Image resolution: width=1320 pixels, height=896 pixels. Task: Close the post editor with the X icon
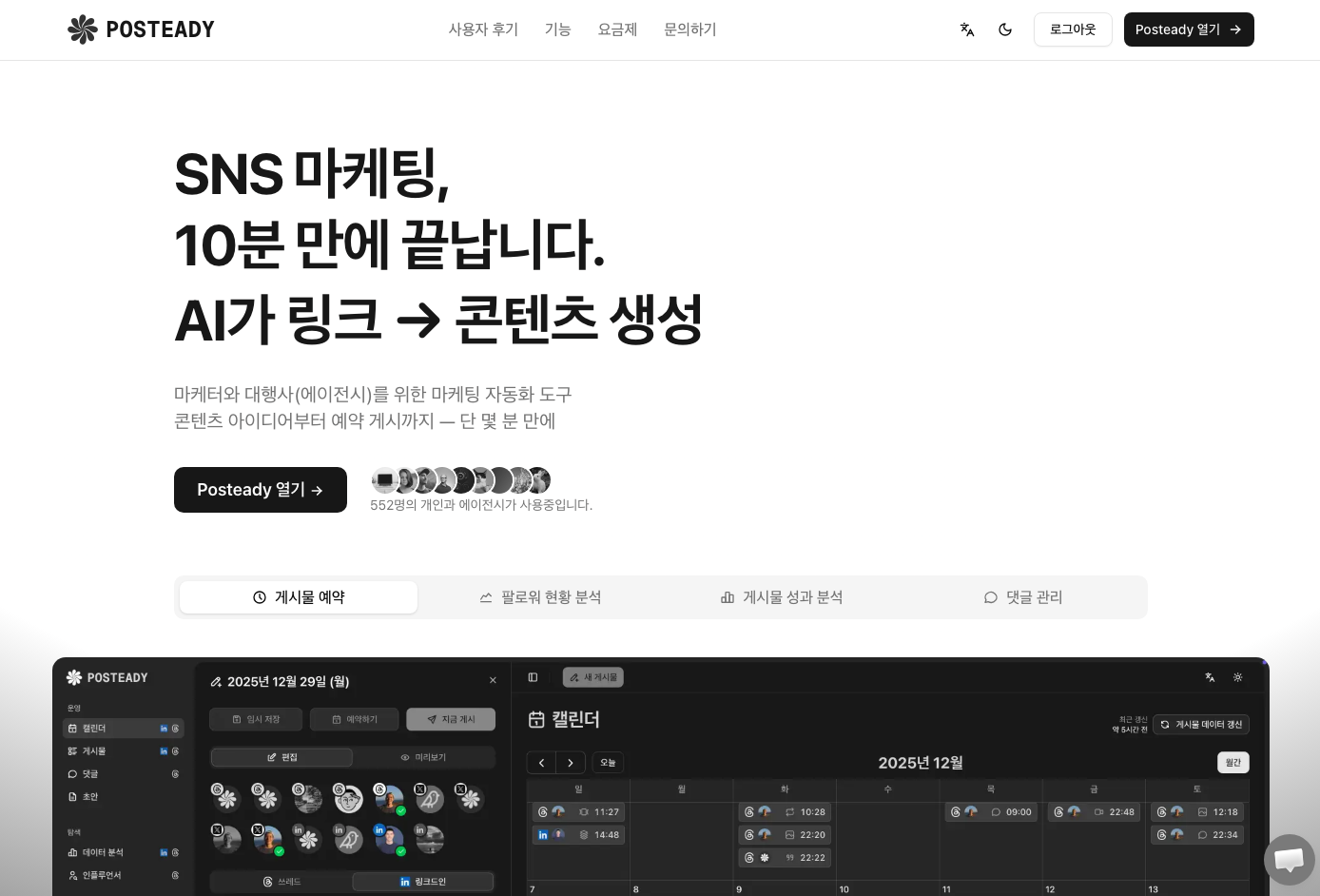pos(493,680)
